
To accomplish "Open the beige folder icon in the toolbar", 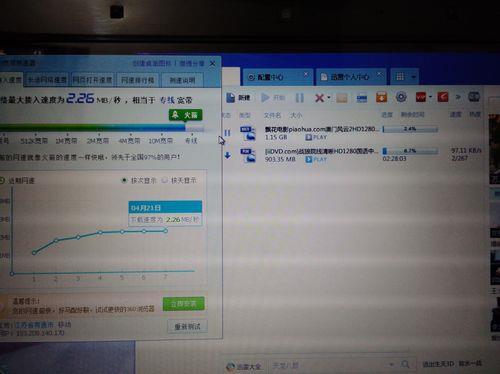I will 342,98.
